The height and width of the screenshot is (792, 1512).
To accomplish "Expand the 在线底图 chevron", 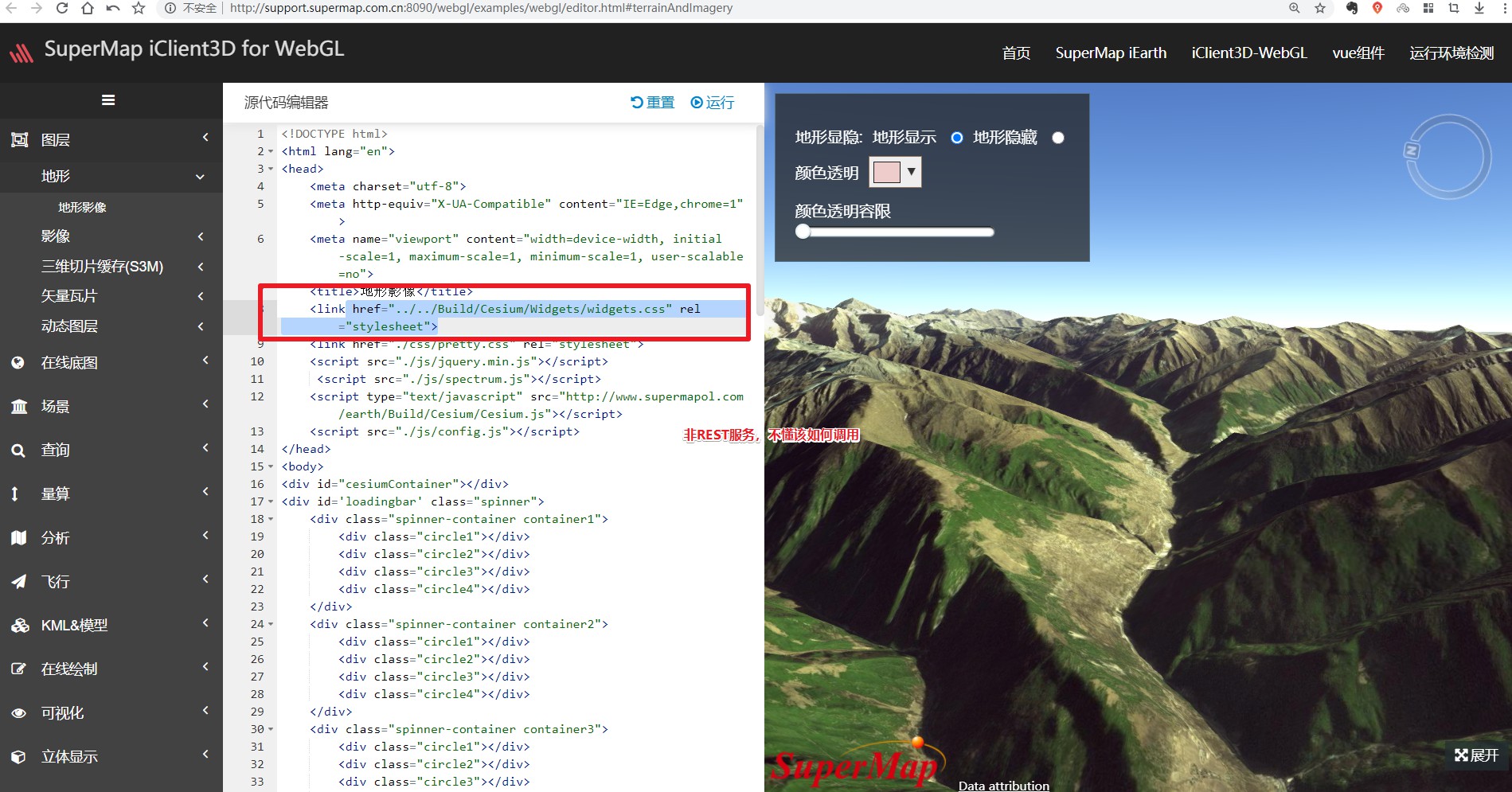I will click(205, 361).
